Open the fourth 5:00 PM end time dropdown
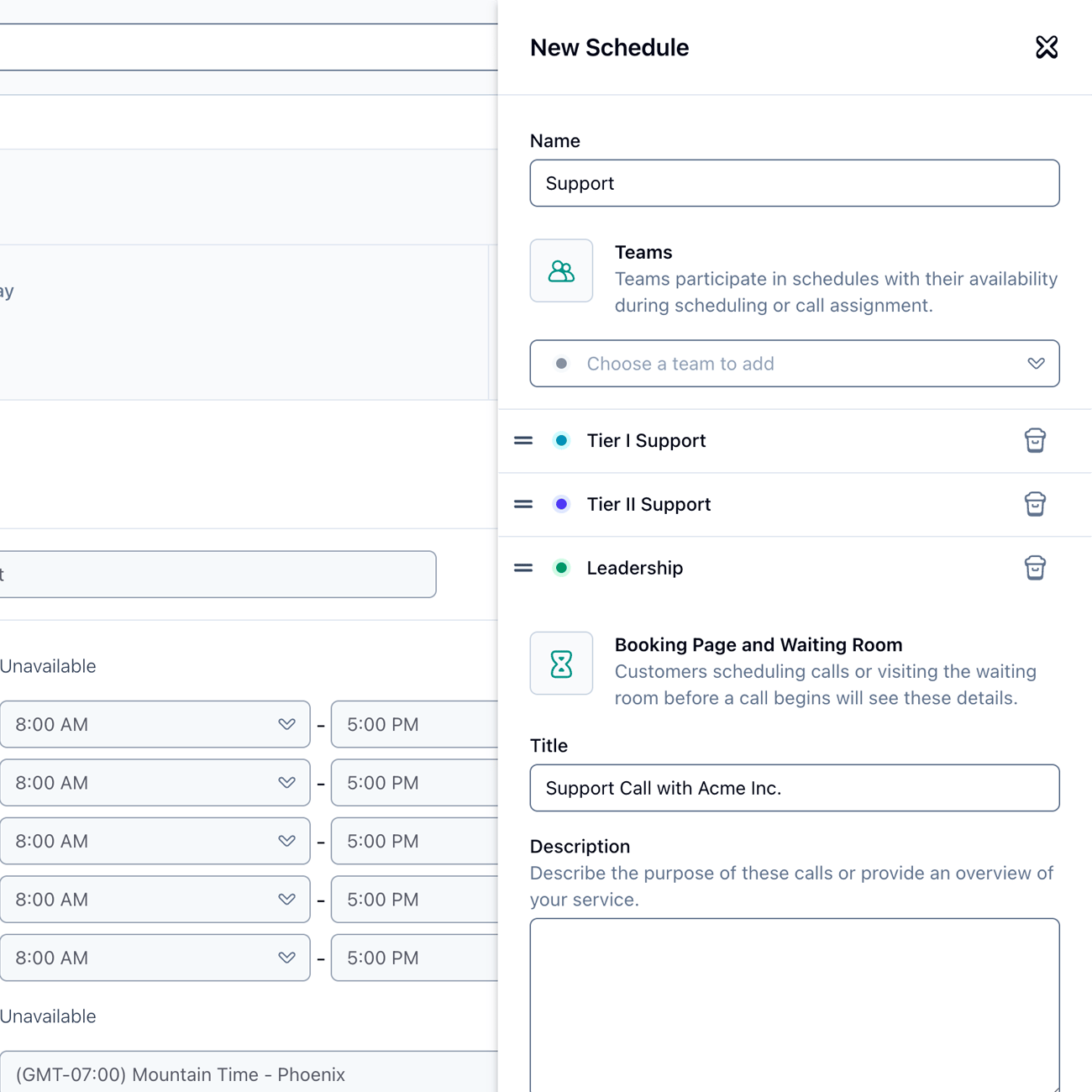The height and width of the screenshot is (1092, 1092). click(x=414, y=900)
